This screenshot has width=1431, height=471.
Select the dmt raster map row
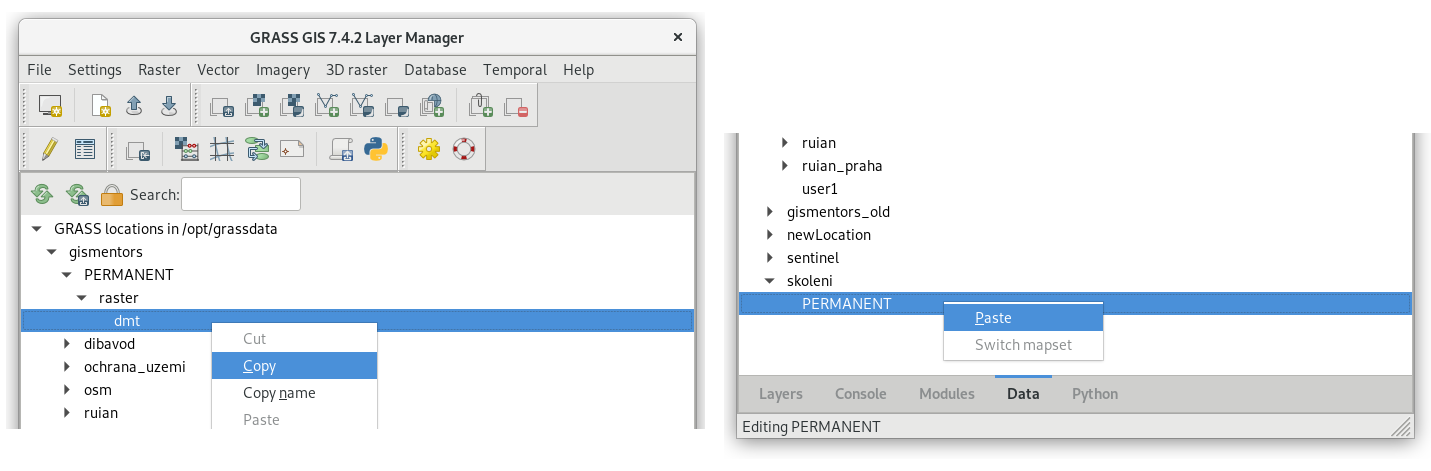(x=357, y=320)
